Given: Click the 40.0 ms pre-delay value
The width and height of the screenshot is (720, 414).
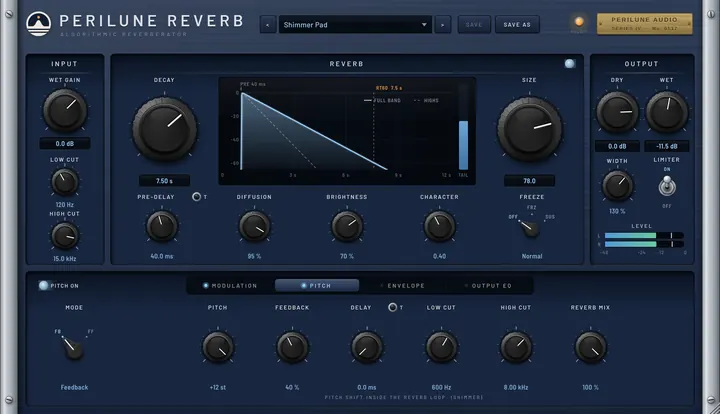Looking at the screenshot, I should (x=162, y=256).
